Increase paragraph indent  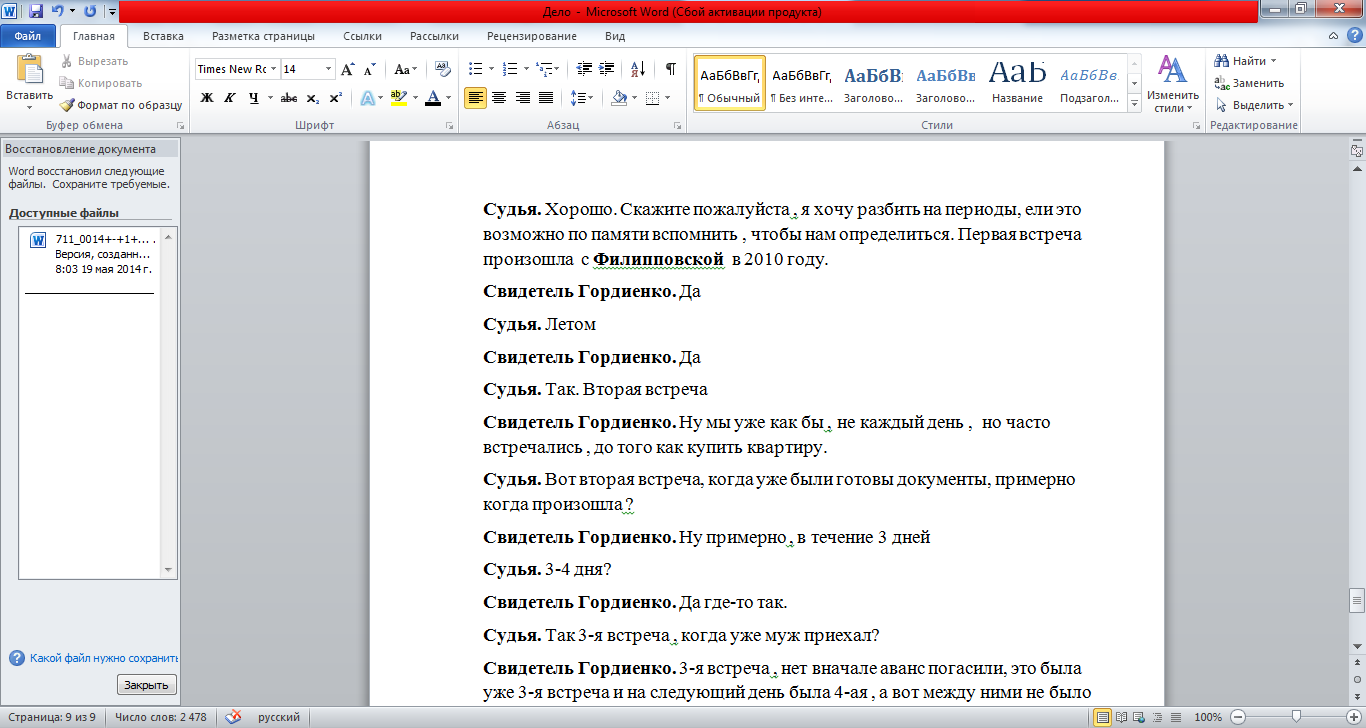(x=607, y=69)
